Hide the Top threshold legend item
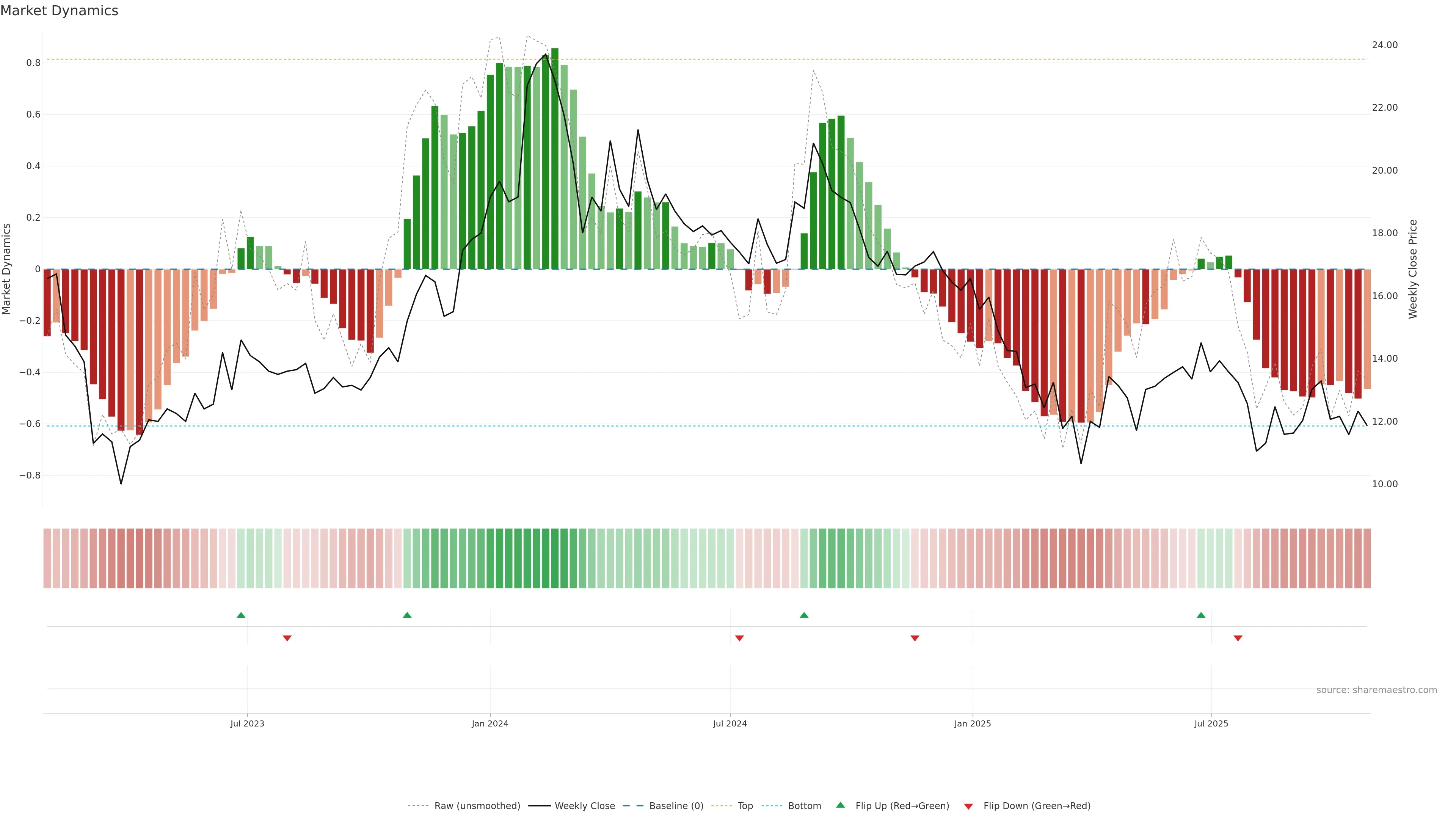 click(x=745, y=806)
